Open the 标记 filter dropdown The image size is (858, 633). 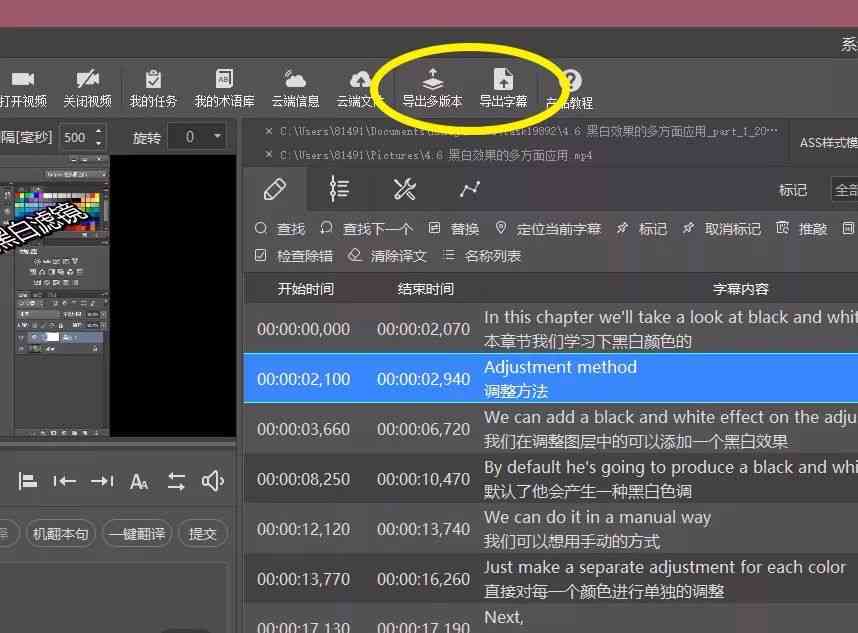[844, 190]
